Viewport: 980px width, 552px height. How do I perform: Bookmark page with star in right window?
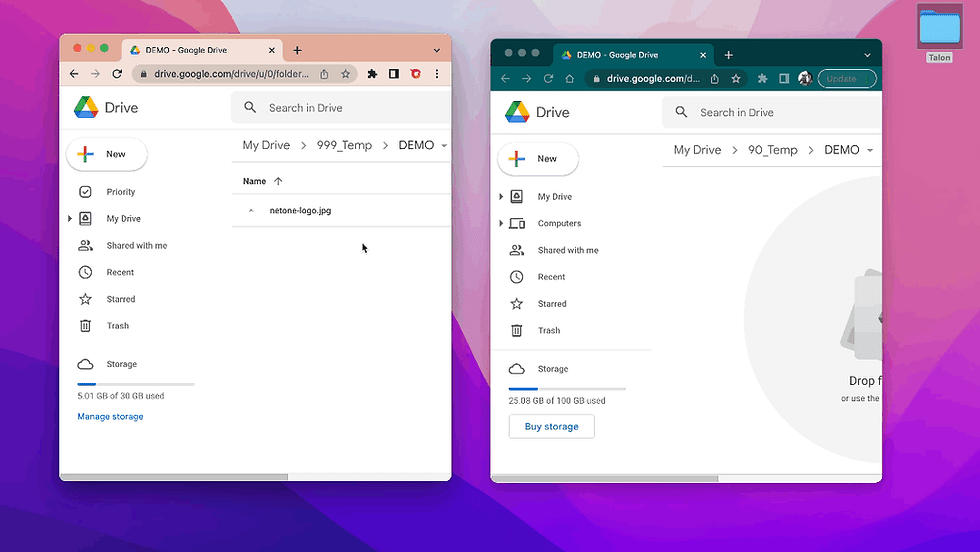[x=736, y=79]
